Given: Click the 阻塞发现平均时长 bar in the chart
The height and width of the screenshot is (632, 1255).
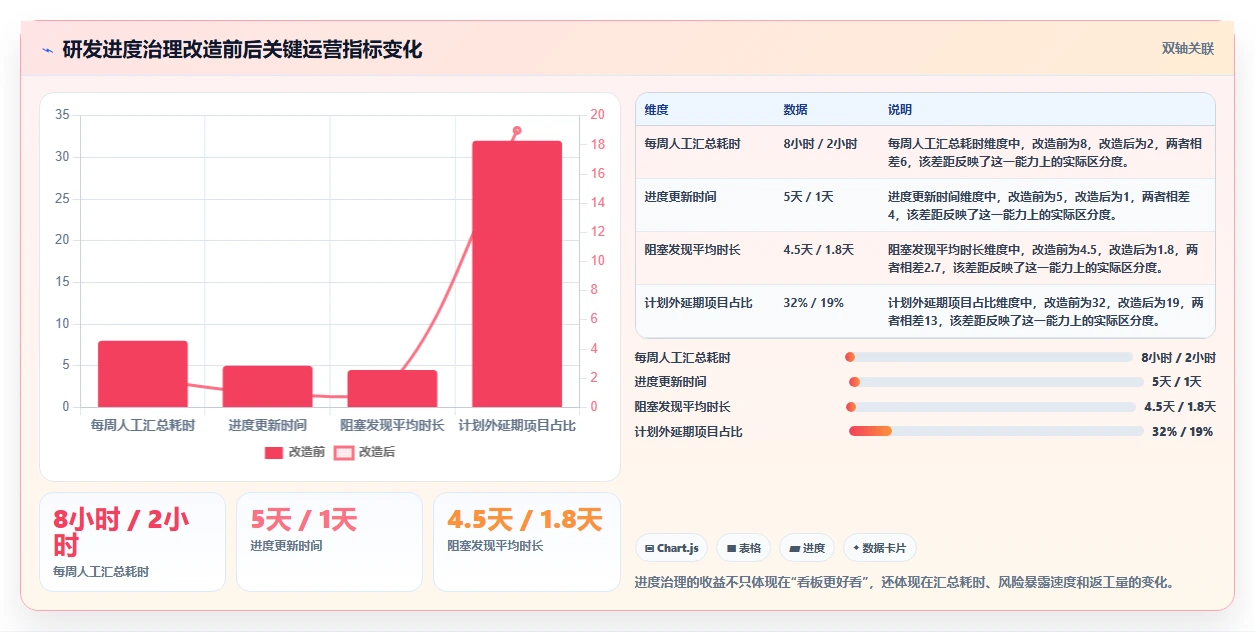Looking at the screenshot, I should (x=393, y=389).
